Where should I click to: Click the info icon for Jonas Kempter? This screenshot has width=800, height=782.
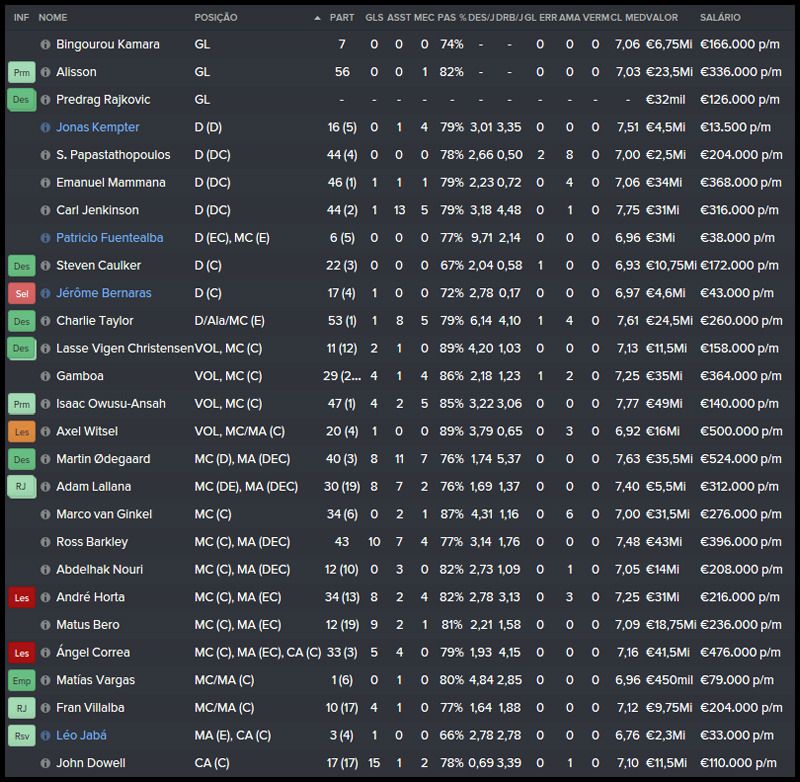(45, 128)
